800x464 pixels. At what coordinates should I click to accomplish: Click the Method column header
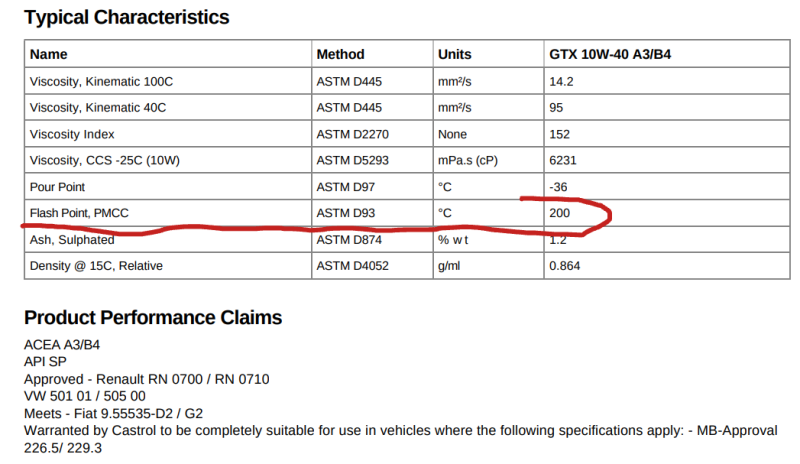(340, 54)
